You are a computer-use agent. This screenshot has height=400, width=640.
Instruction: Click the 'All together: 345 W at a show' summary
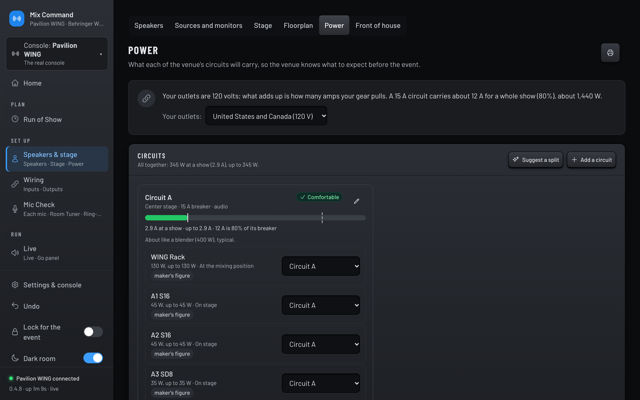[198, 165]
